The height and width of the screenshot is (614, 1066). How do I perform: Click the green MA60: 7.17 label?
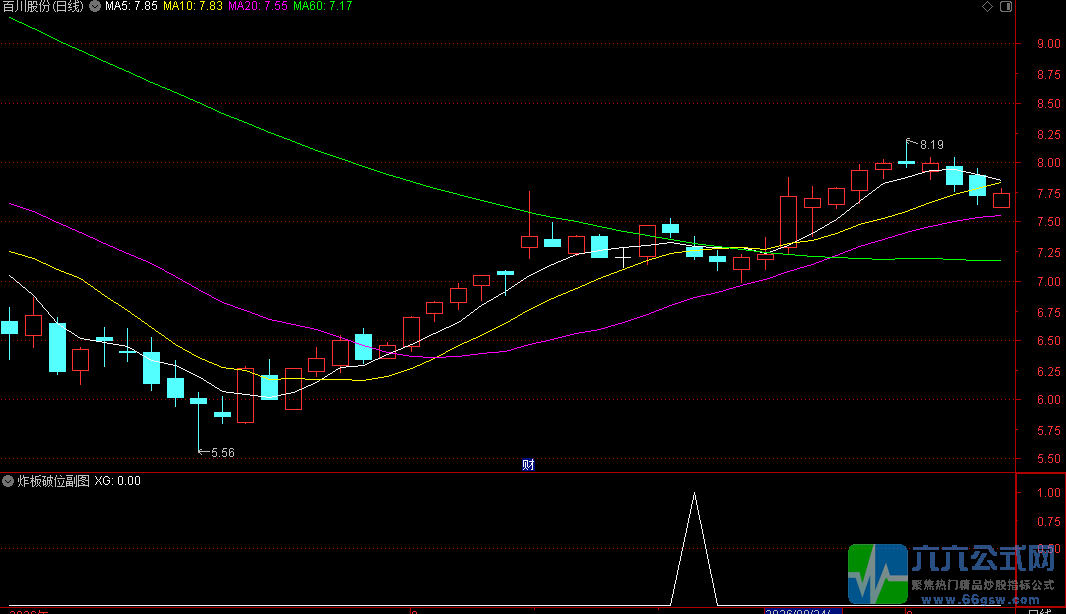(x=323, y=6)
